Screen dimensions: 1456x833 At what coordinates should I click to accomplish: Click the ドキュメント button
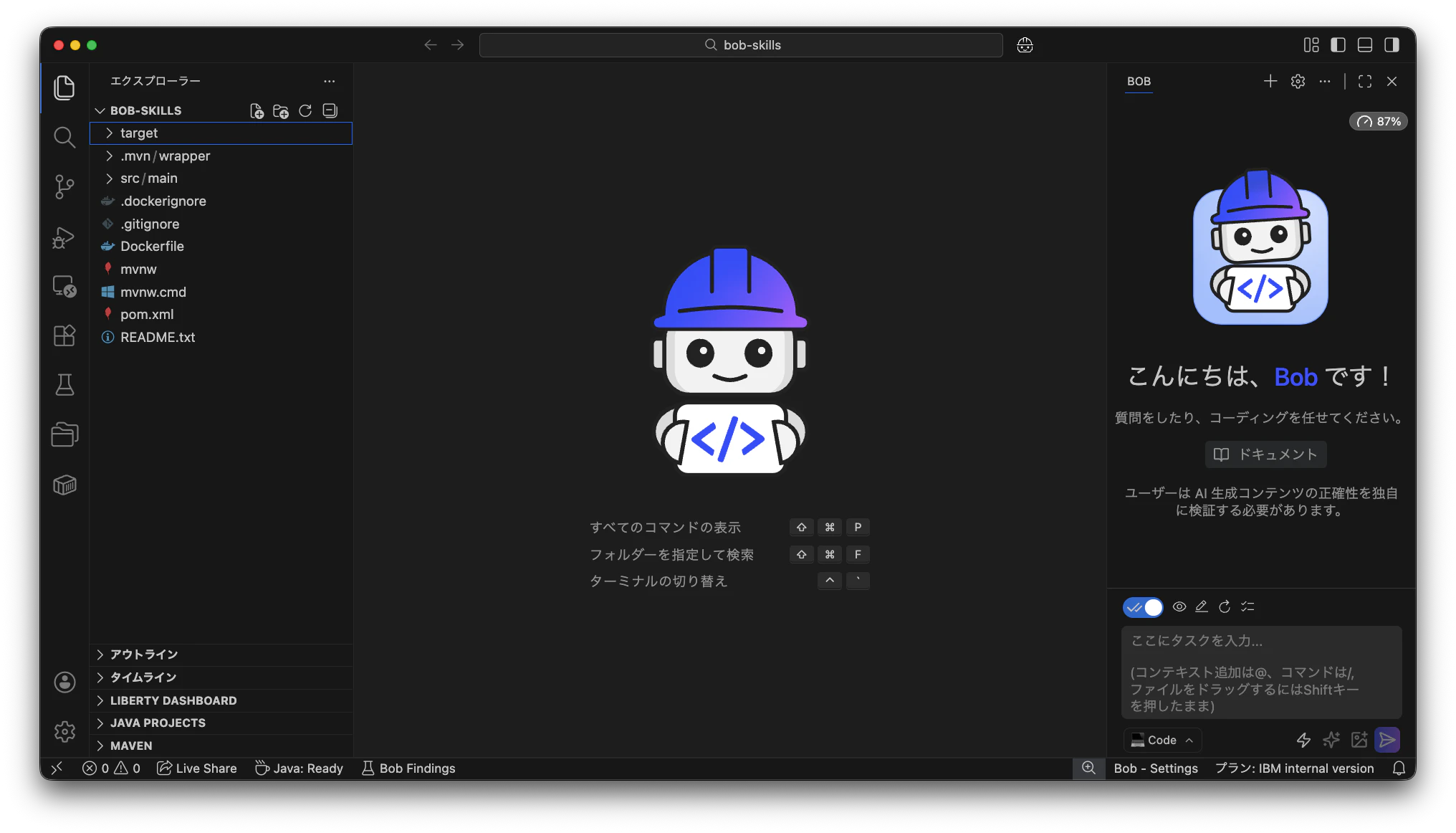(x=1265, y=454)
